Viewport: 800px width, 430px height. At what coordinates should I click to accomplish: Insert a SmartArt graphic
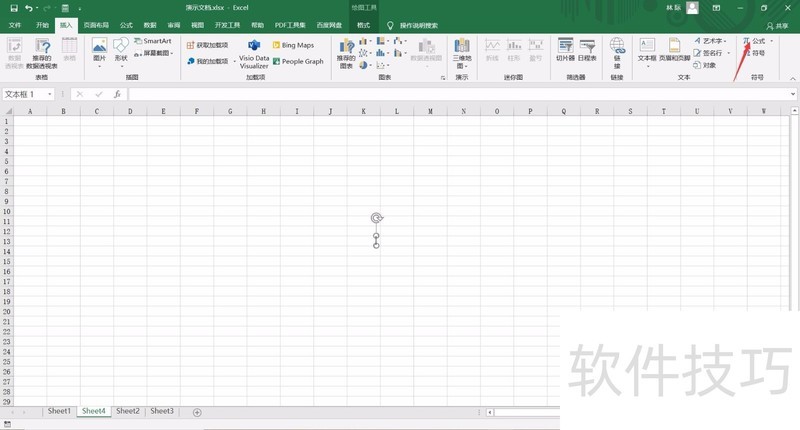153,41
